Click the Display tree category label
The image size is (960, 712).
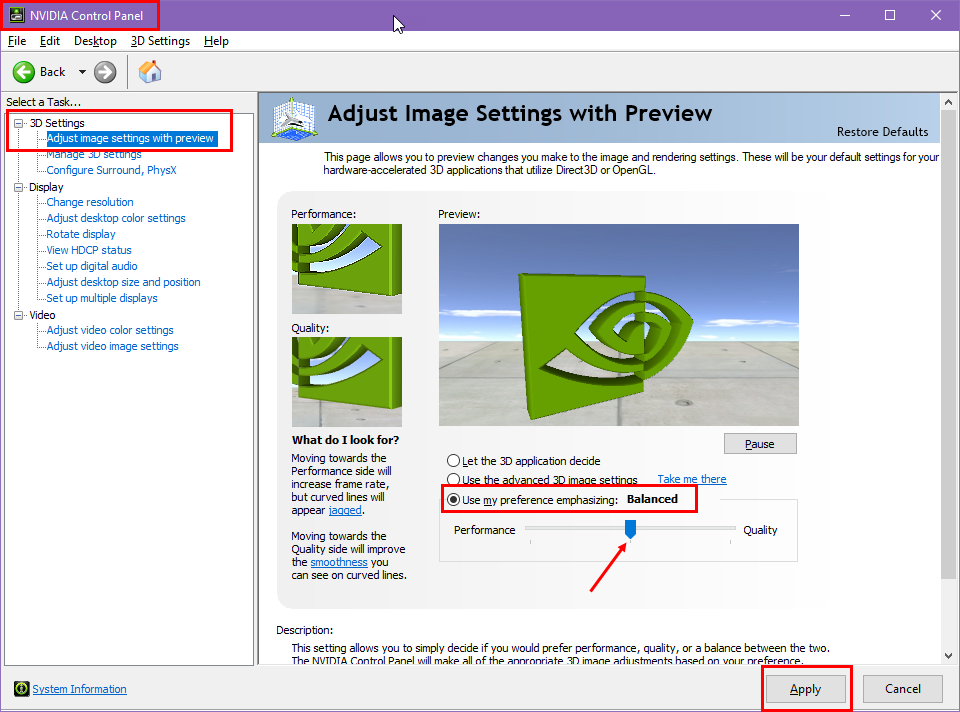click(x=46, y=187)
